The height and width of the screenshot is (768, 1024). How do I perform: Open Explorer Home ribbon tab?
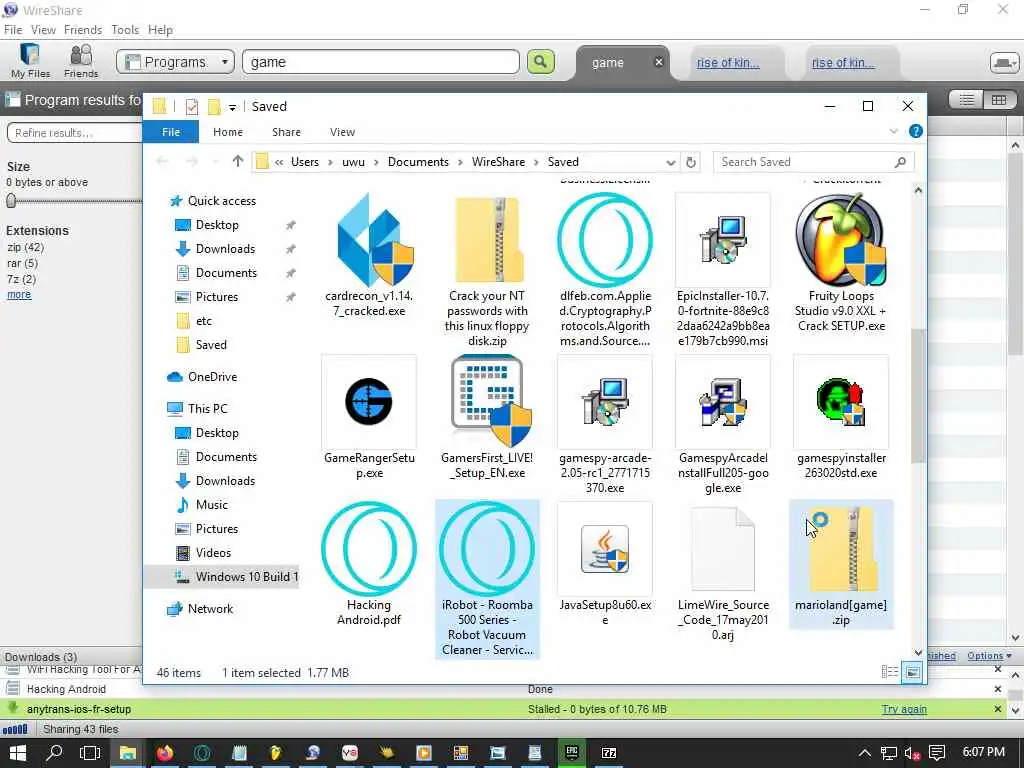click(x=228, y=132)
